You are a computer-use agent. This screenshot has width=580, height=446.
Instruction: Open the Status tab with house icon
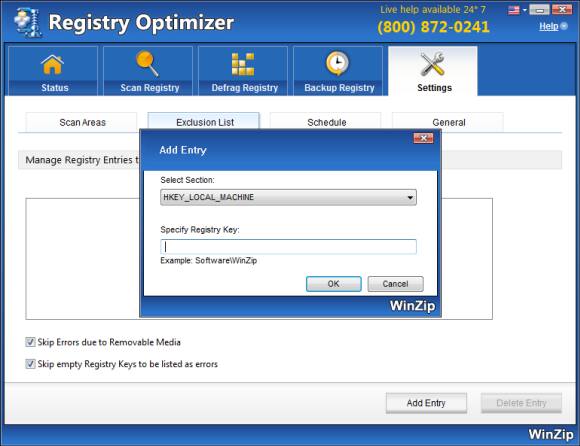pos(53,71)
